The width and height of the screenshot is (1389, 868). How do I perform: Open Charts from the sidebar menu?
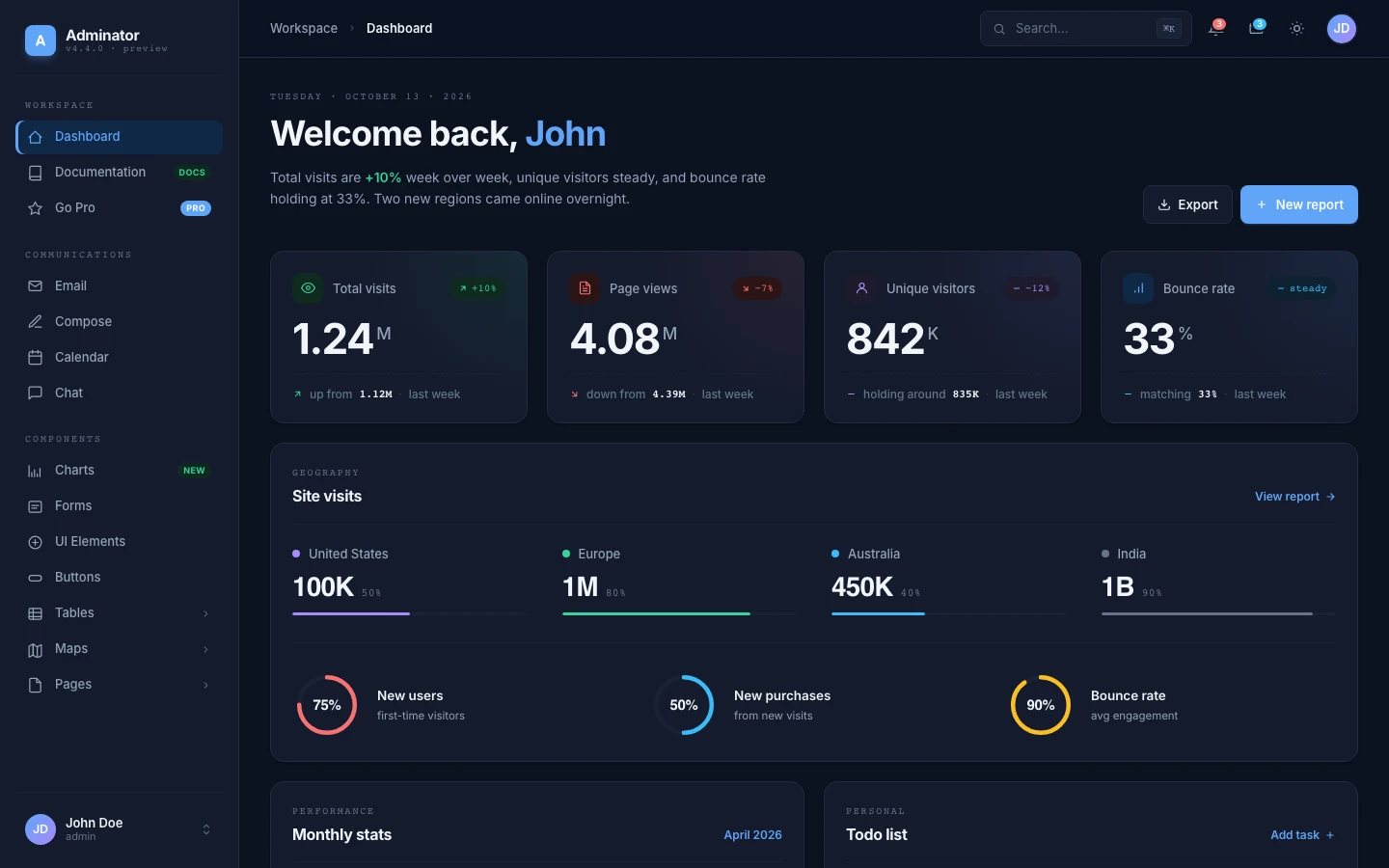coord(120,471)
